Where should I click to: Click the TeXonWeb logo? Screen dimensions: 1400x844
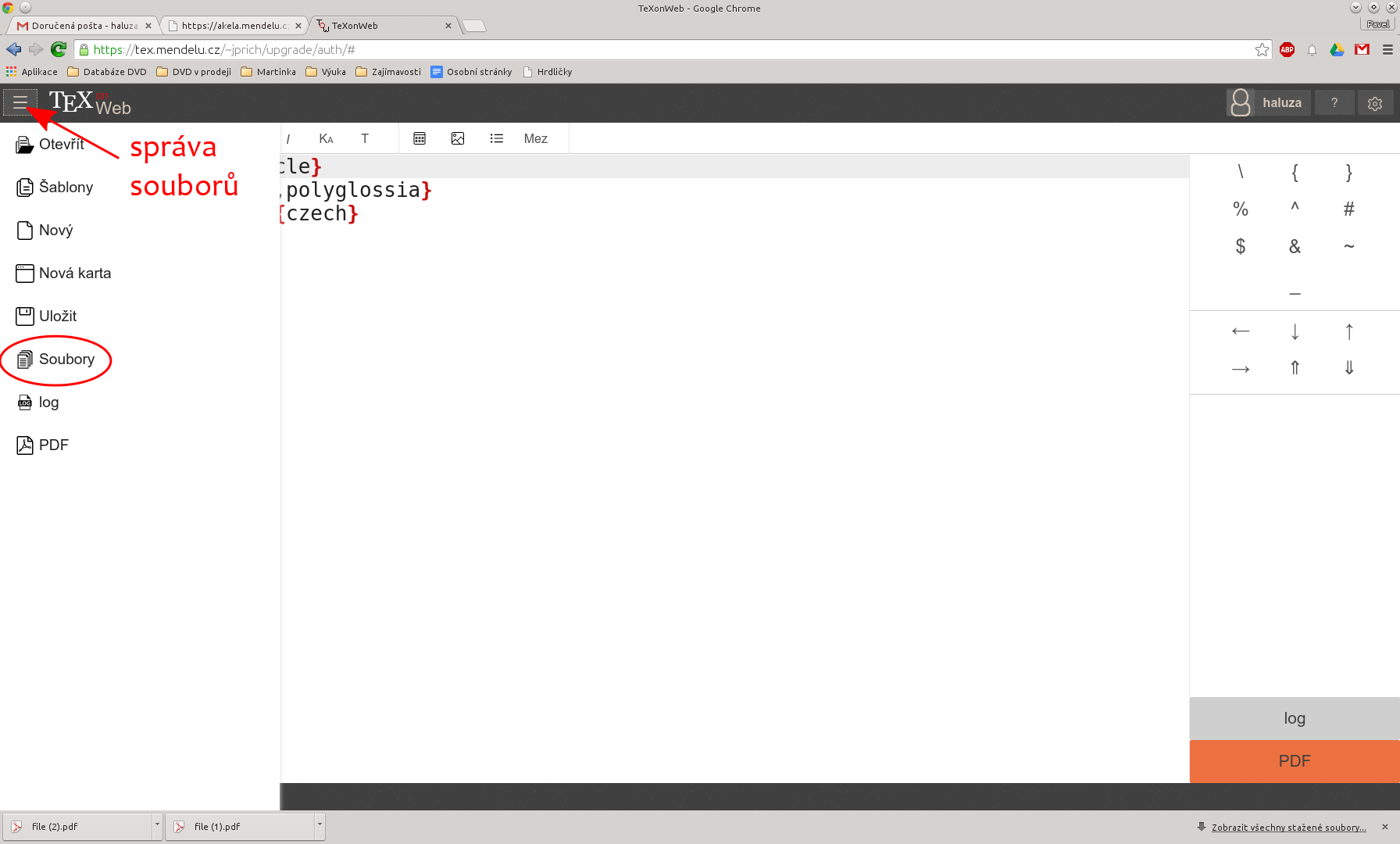pyautogui.click(x=90, y=102)
